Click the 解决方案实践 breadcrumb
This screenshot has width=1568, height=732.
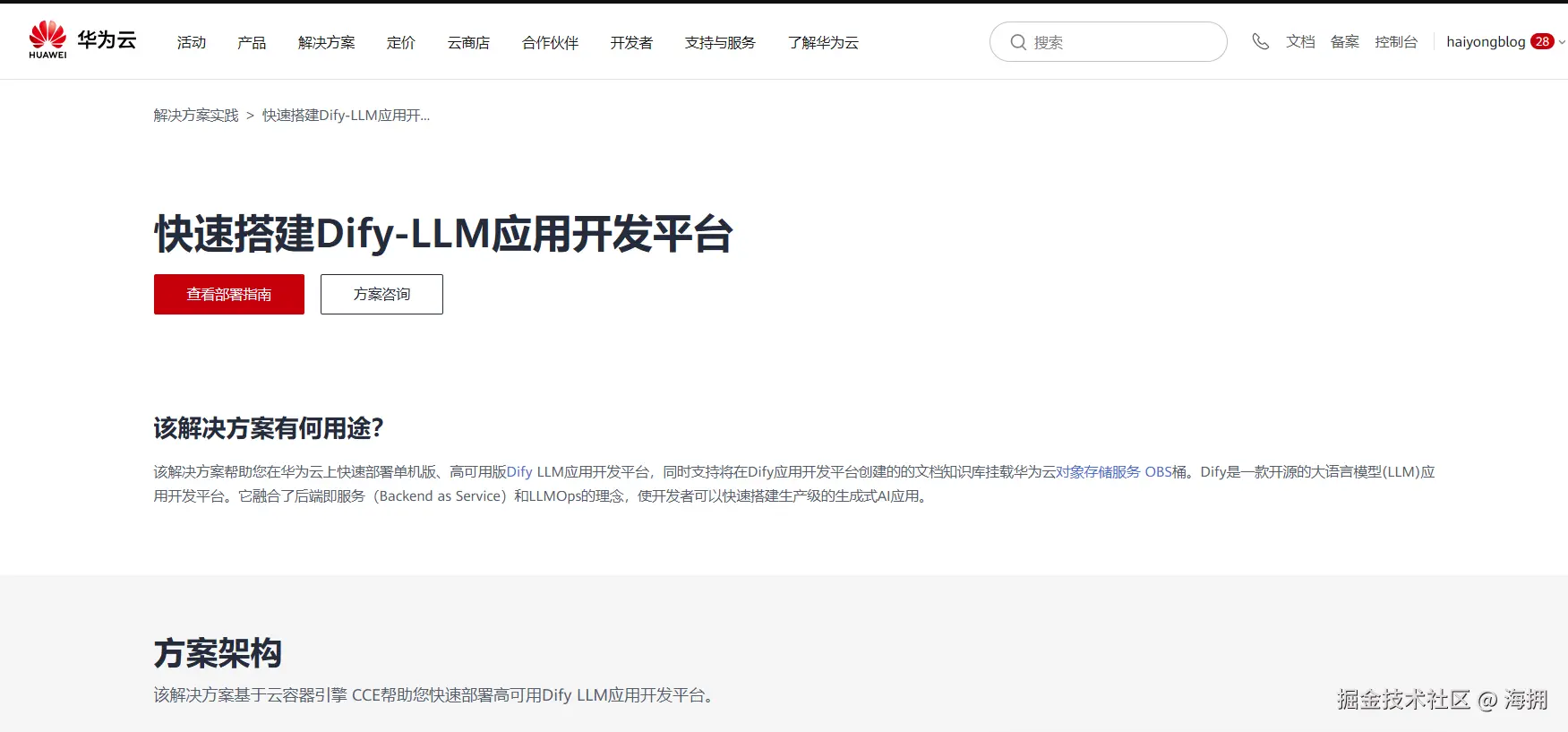click(196, 116)
